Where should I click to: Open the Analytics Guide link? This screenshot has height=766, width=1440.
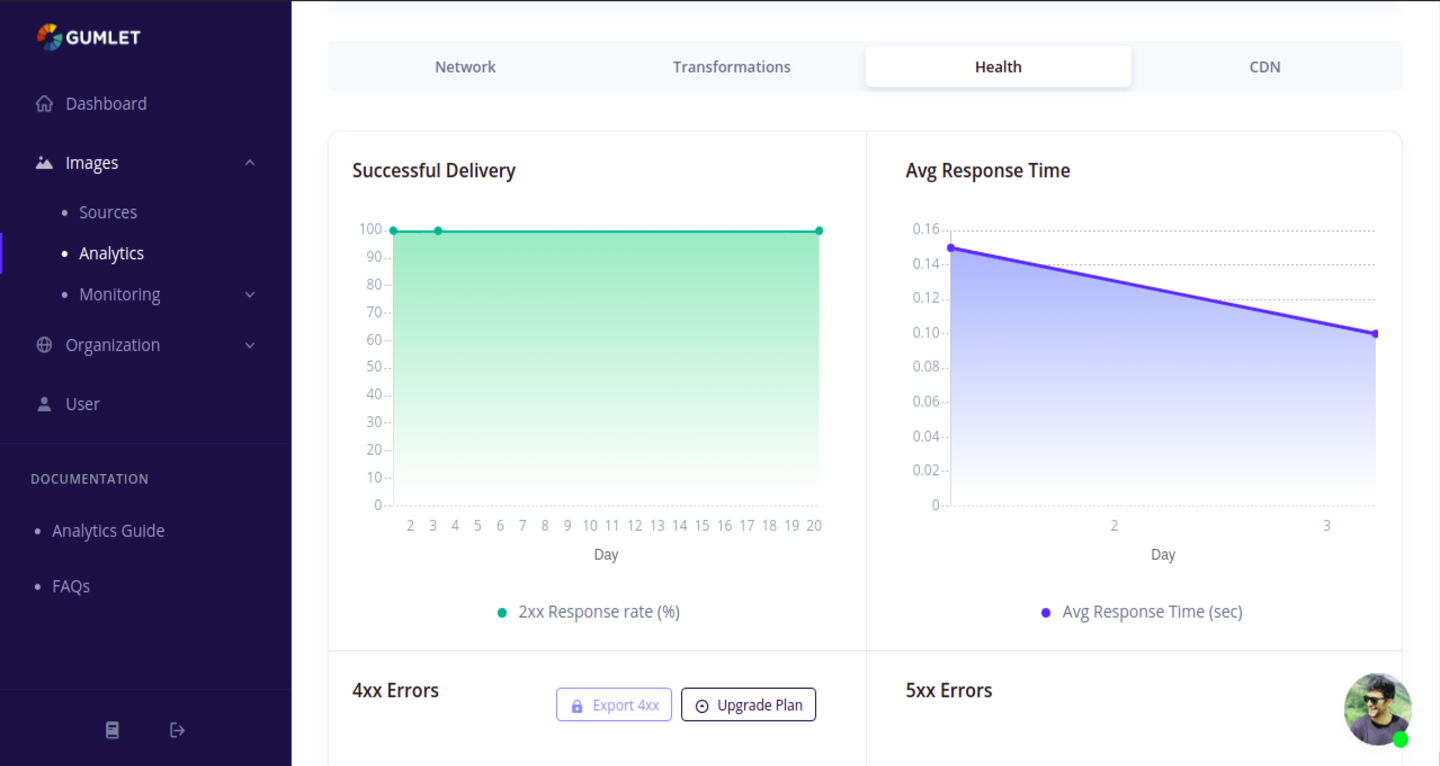tap(108, 531)
